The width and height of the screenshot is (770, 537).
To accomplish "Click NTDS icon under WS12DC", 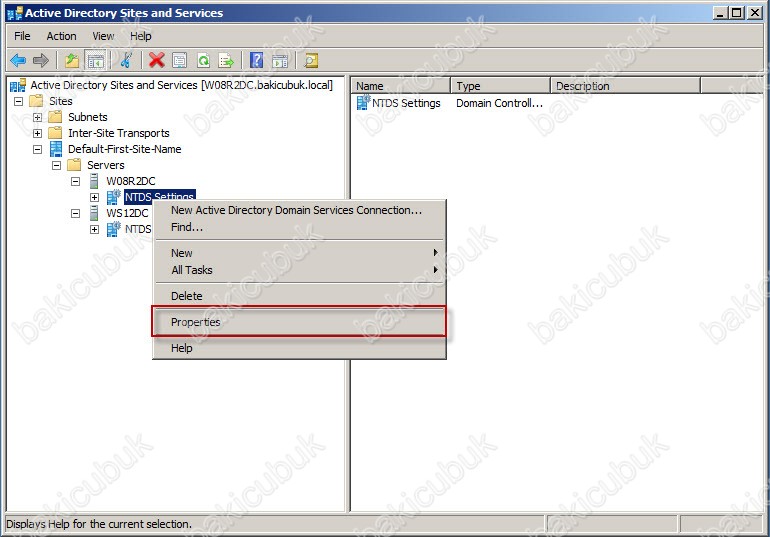I will 113,229.
